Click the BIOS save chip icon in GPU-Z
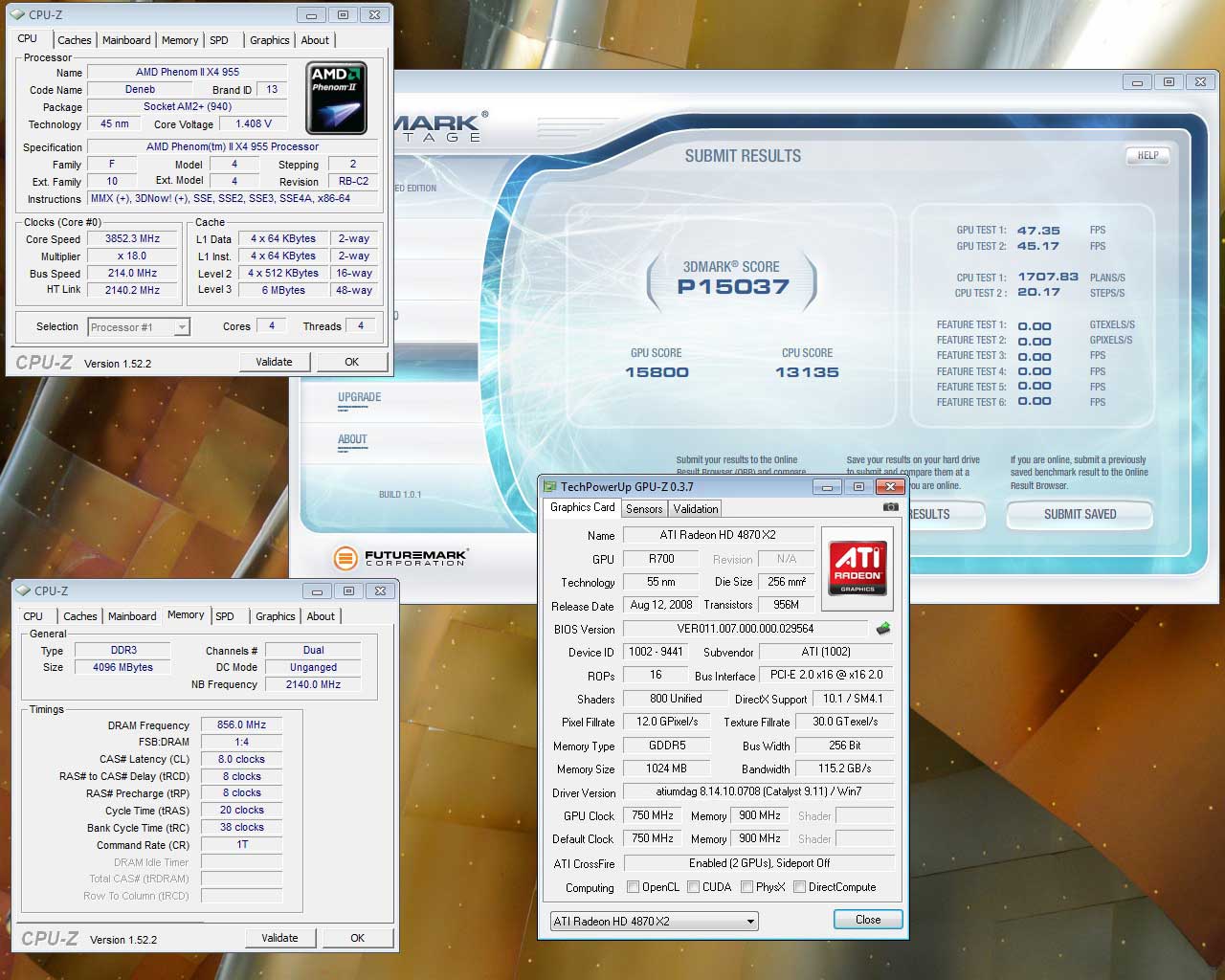Image resolution: width=1225 pixels, height=980 pixels. (883, 629)
